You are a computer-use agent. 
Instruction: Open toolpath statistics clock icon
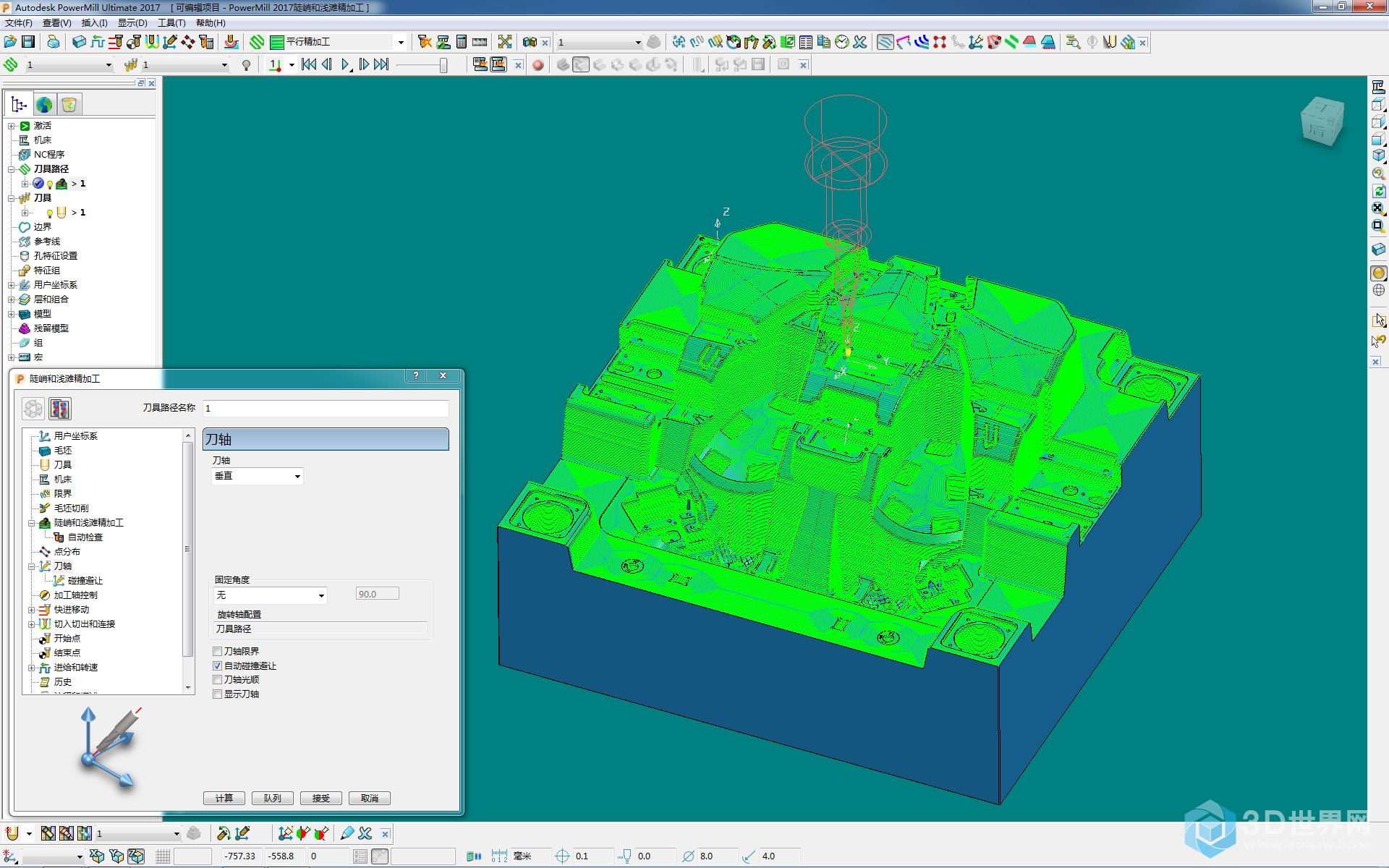[x=841, y=42]
